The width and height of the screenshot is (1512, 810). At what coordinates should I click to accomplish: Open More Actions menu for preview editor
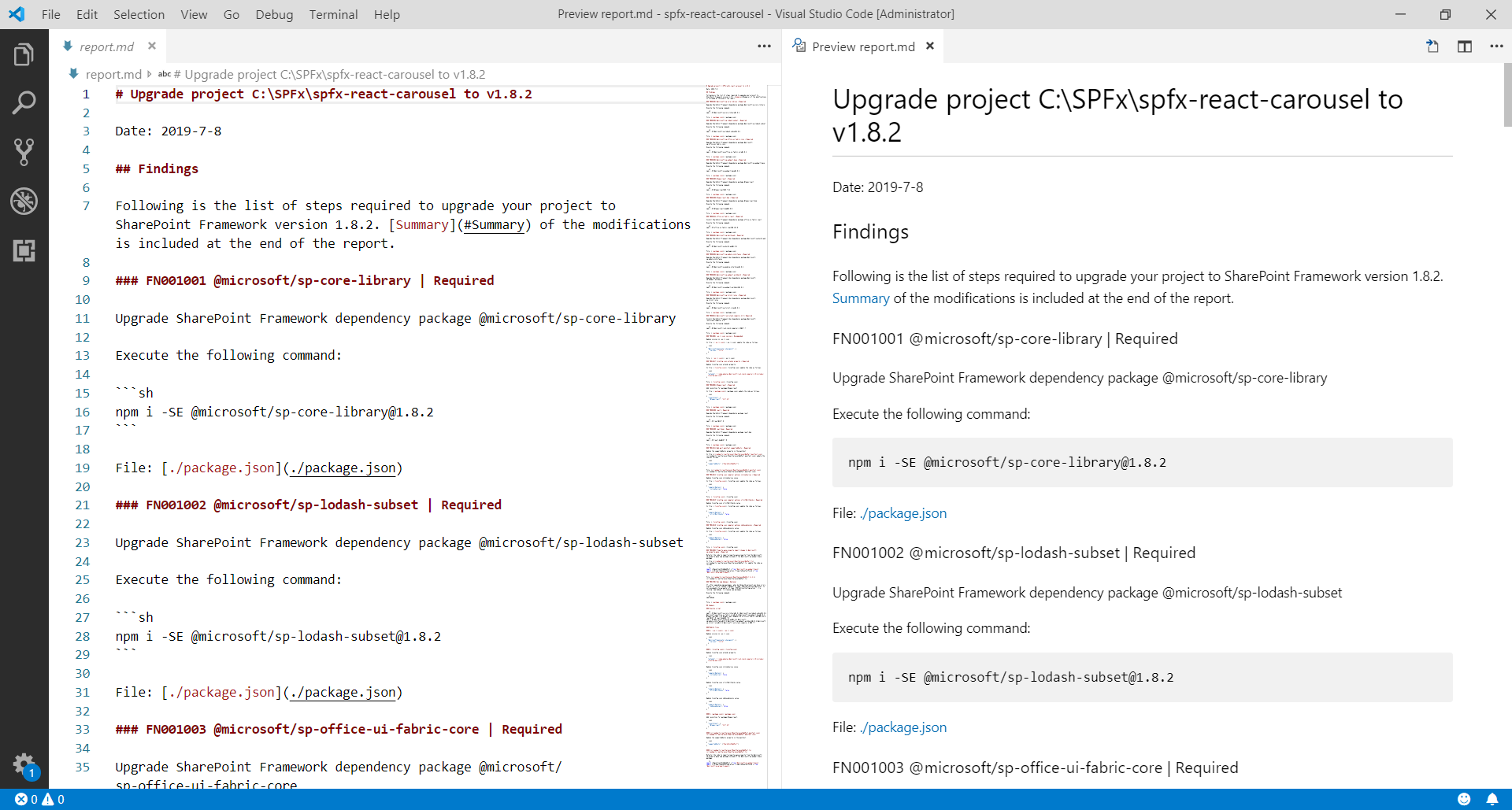(x=1496, y=46)
